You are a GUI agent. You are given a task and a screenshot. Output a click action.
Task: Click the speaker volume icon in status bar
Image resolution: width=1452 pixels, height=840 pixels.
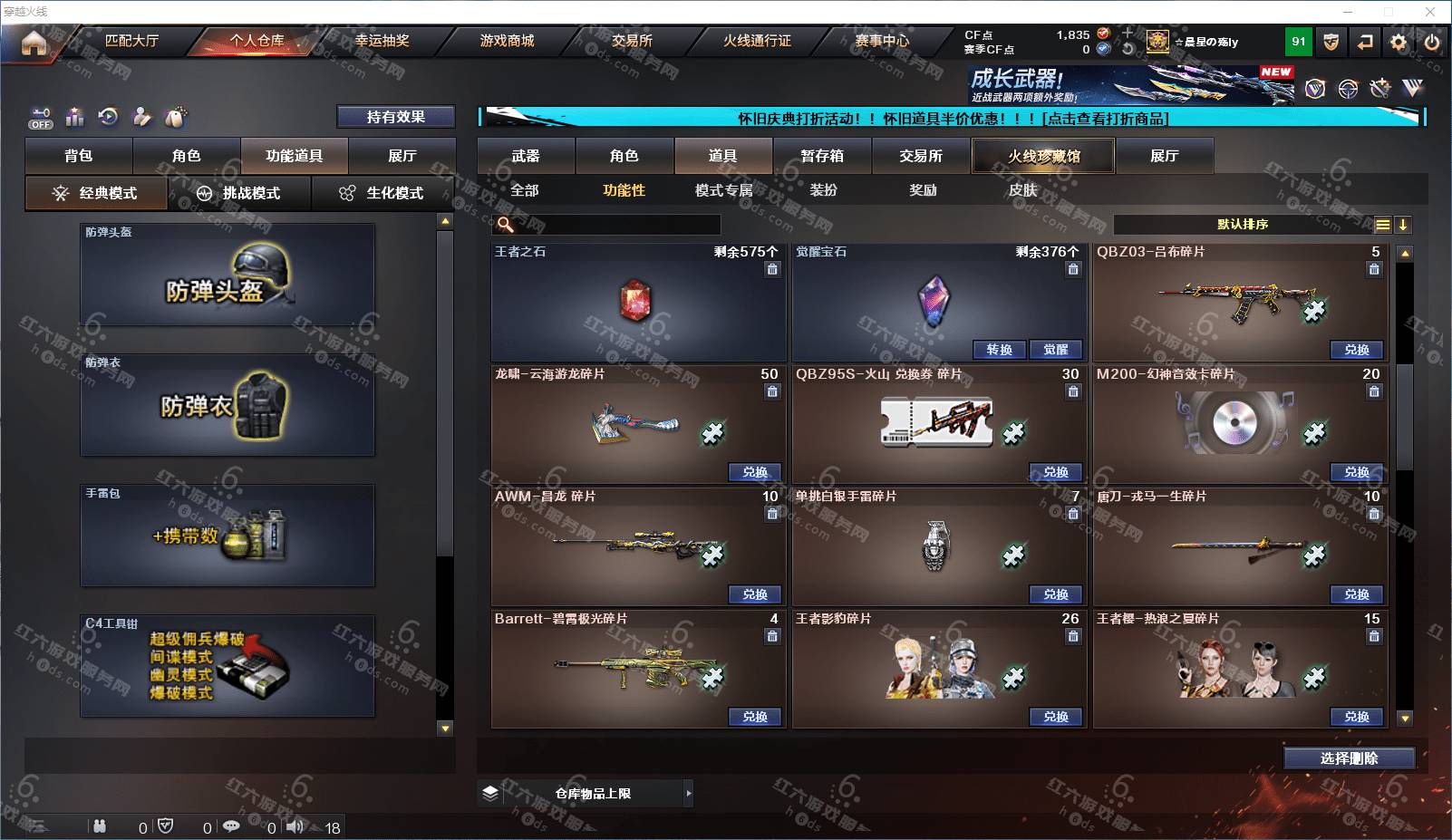tap(295, 826)
